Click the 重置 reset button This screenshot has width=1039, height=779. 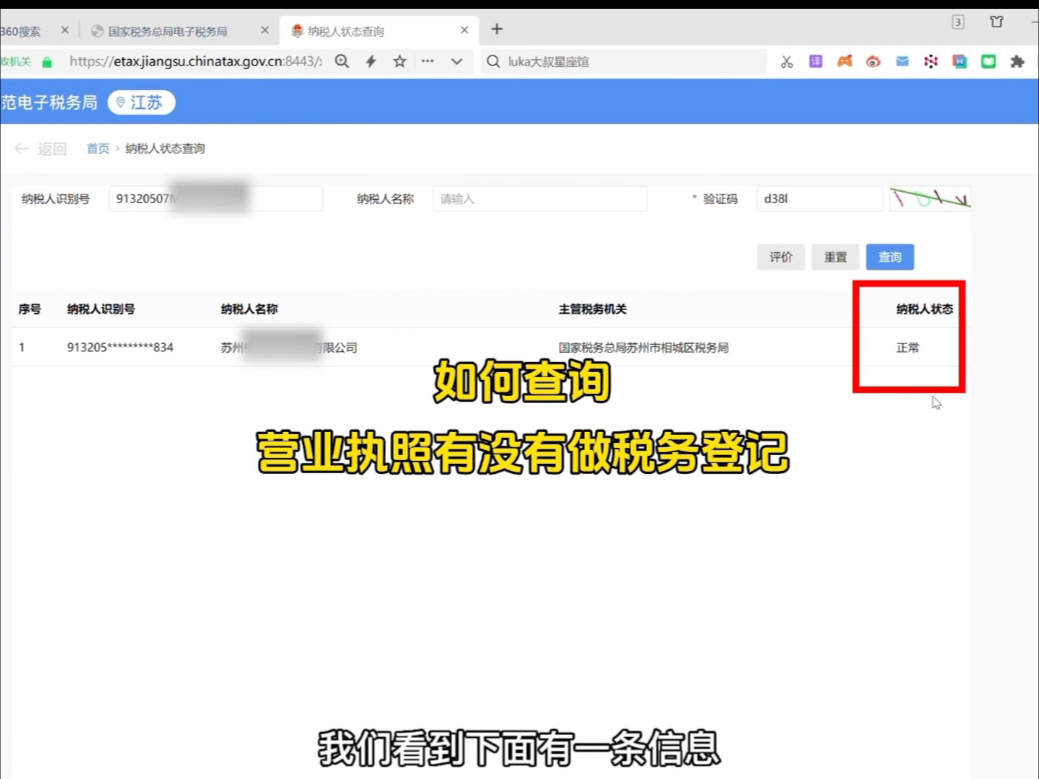835,257
